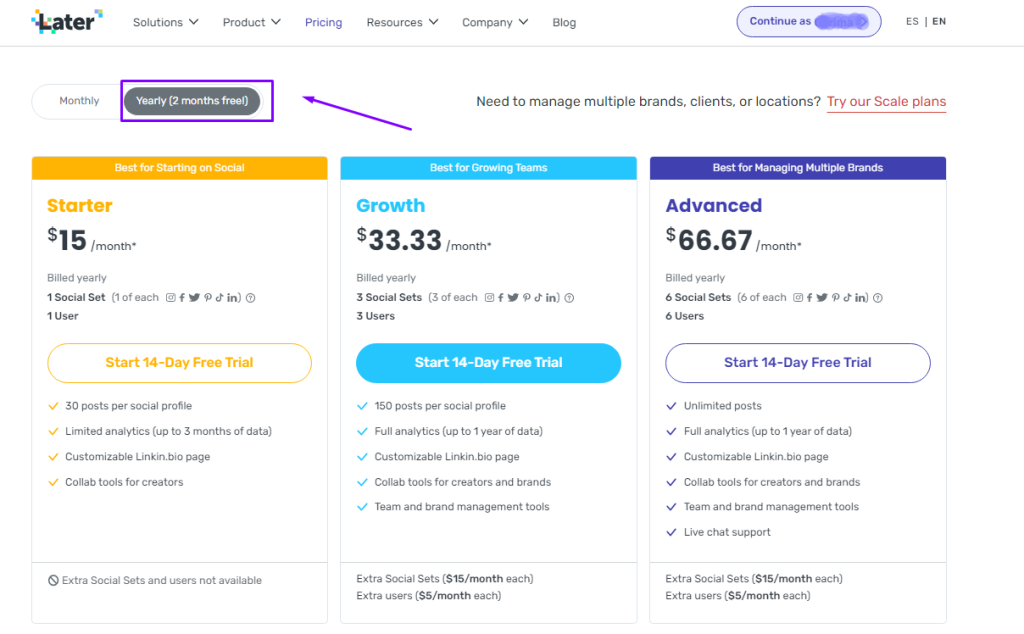Viewport: 1024px width, 634px height.
Task: Select Yearly (2 months free!) billing
Action: tap(192, 101)
